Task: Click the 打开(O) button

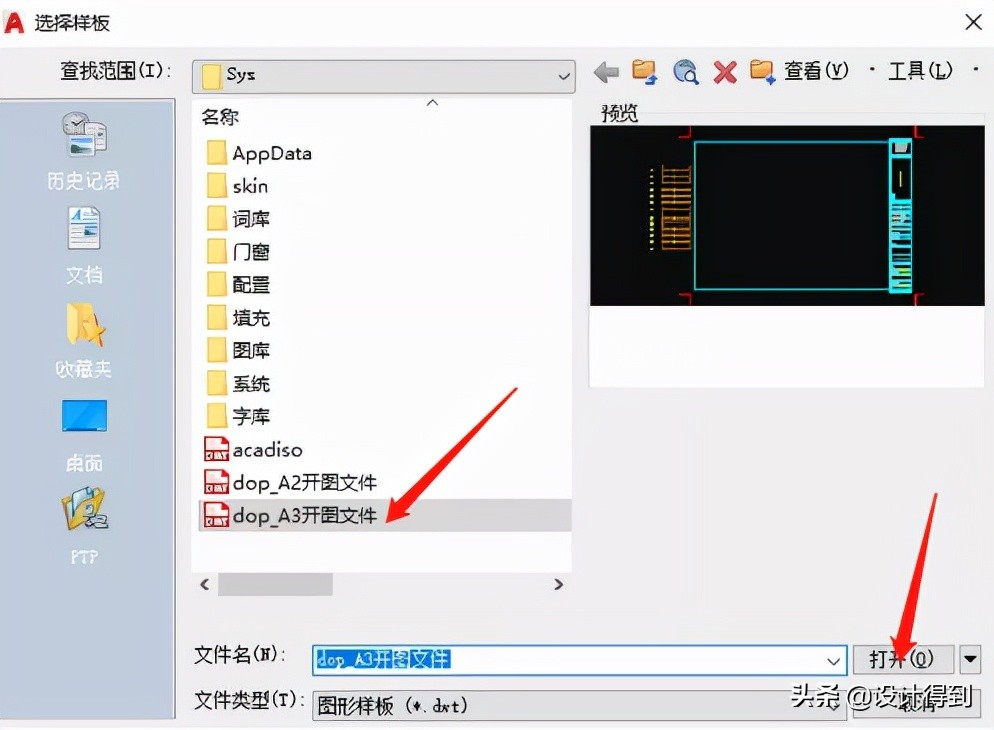Action: (x=901, y=660)
